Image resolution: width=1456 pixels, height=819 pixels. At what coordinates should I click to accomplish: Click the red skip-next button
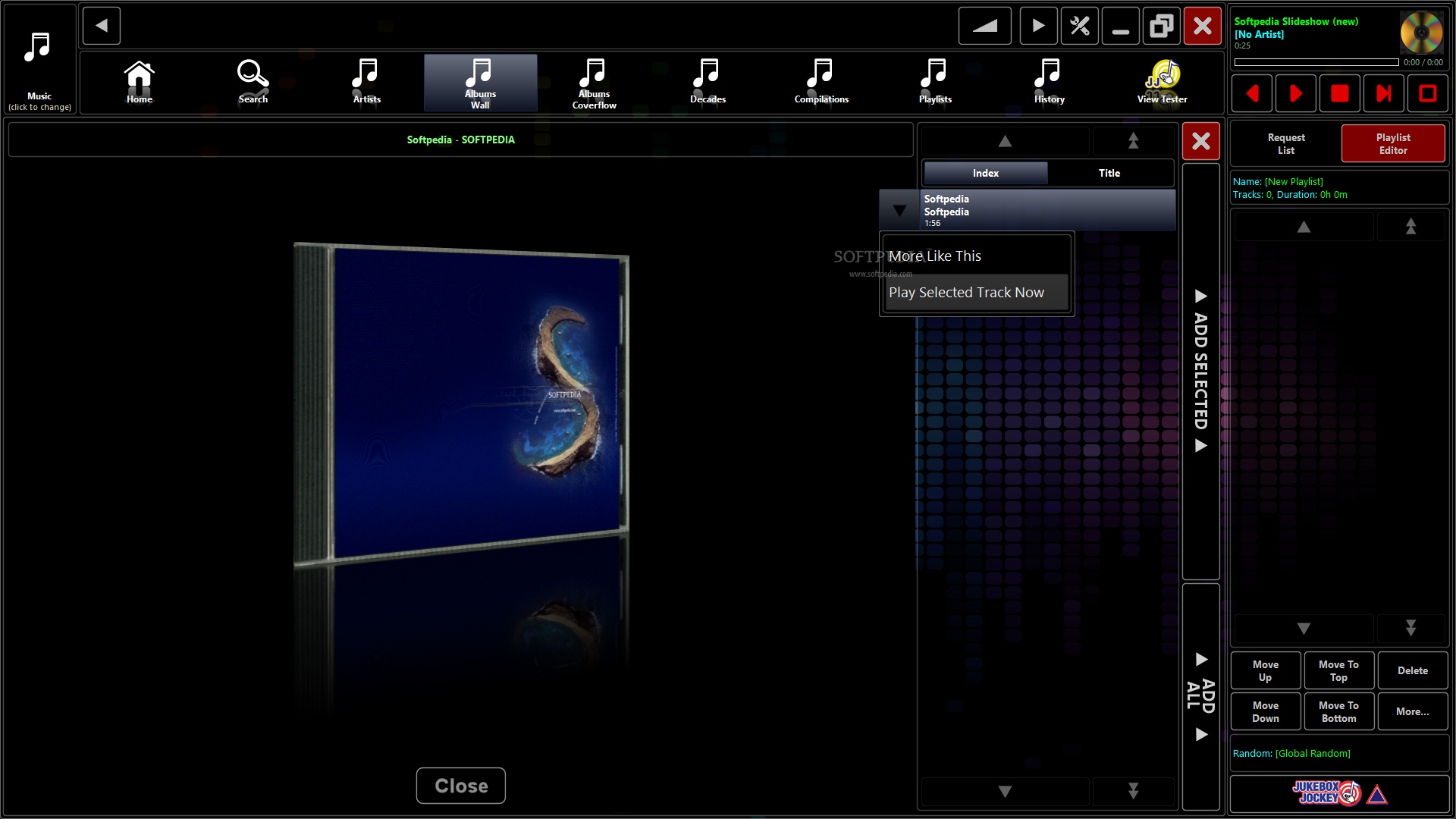click(1384, 93)
